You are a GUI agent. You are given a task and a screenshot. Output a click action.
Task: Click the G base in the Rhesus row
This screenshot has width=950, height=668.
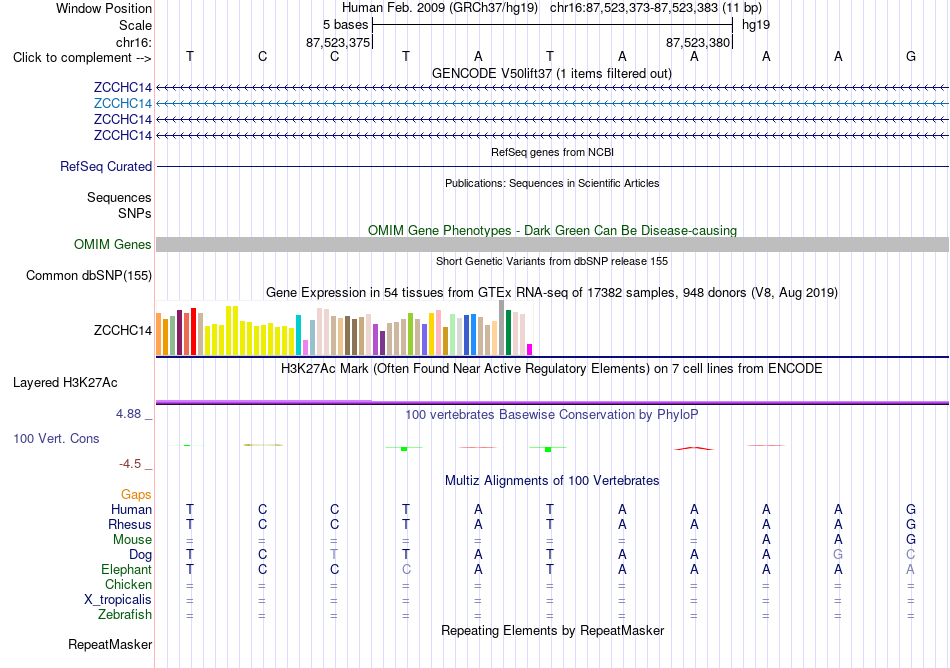pos(911,524)
